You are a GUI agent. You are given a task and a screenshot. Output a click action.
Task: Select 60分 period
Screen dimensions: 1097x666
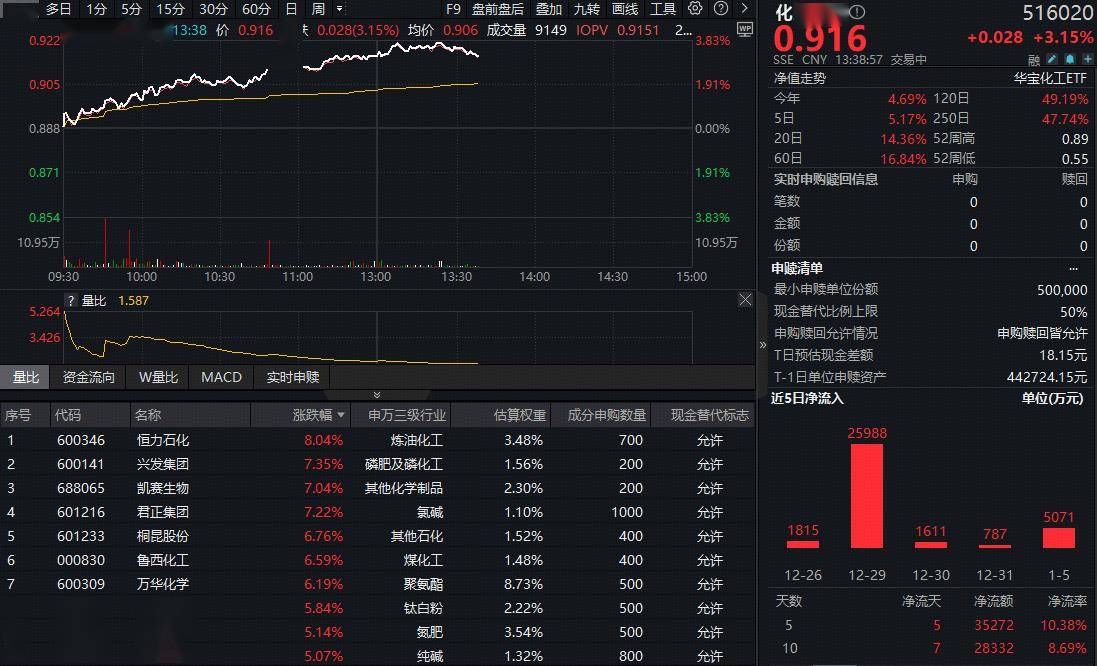pyautogui.click(x=256, y=9)
